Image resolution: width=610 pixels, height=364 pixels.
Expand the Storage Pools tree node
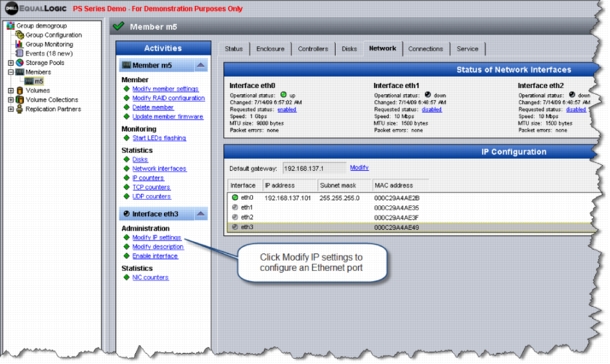11,63
